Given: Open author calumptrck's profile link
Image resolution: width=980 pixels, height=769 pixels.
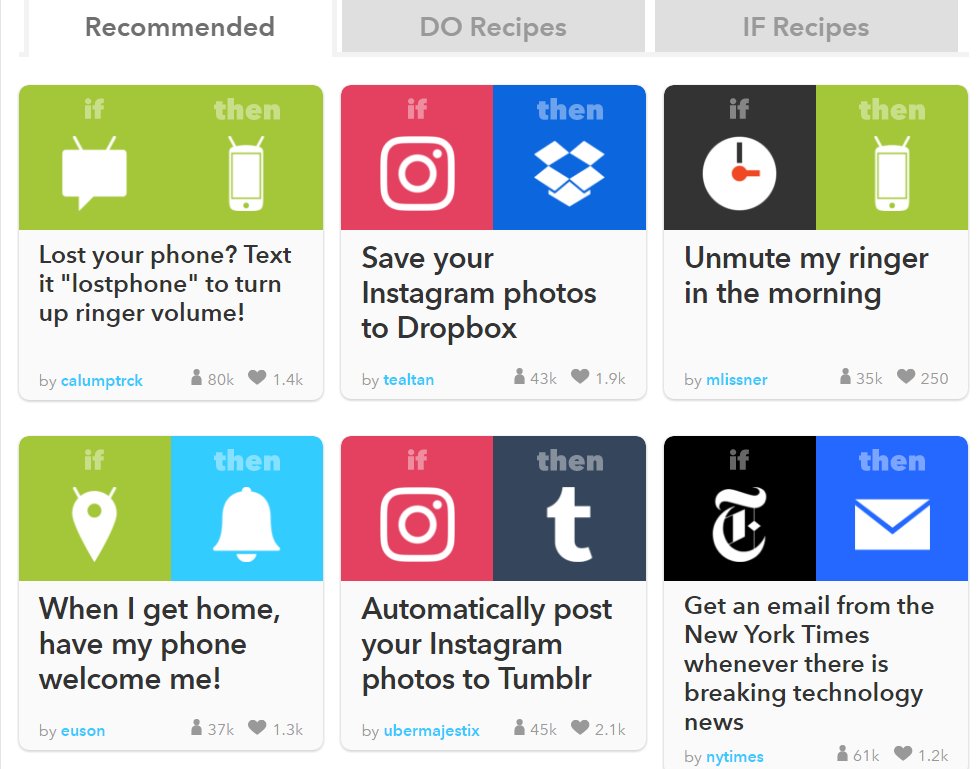Looking at the screenshot, I should pos(102,380).
